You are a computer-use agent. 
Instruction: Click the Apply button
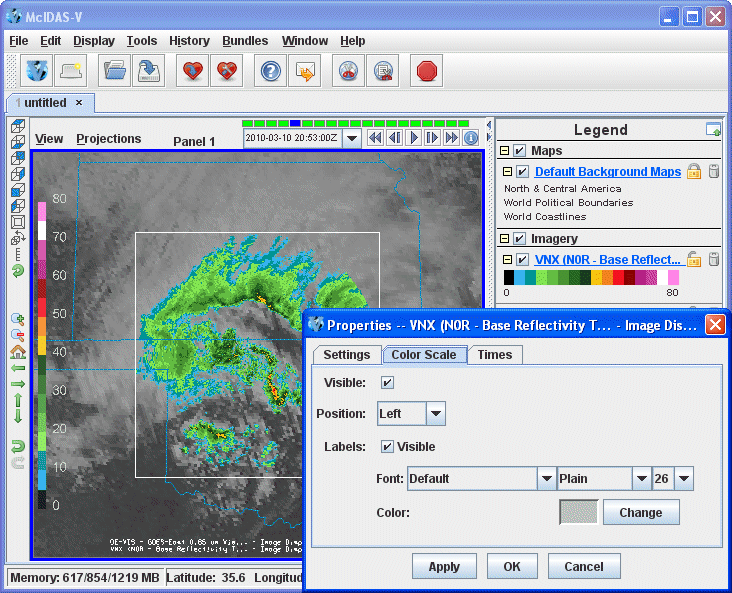[444, 566]
